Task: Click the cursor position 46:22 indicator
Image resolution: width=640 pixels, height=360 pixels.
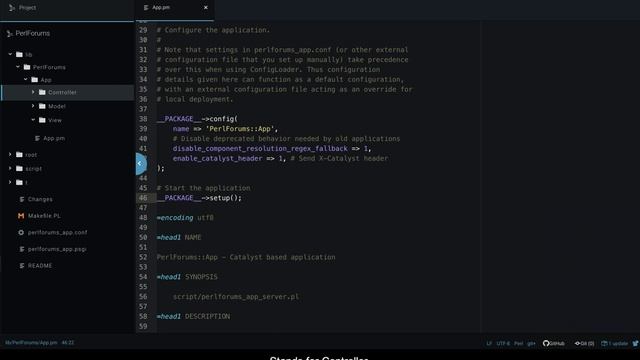Action: point(68,343)
